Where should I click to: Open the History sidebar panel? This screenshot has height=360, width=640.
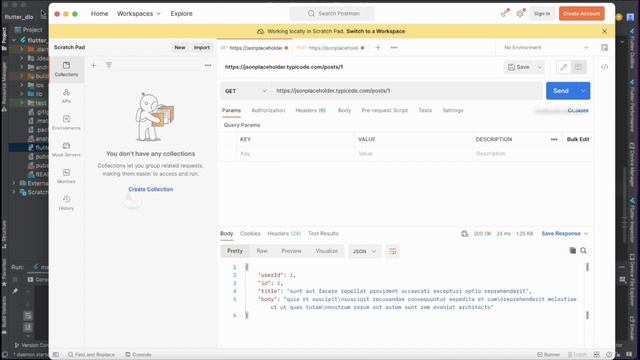point(66,203)
